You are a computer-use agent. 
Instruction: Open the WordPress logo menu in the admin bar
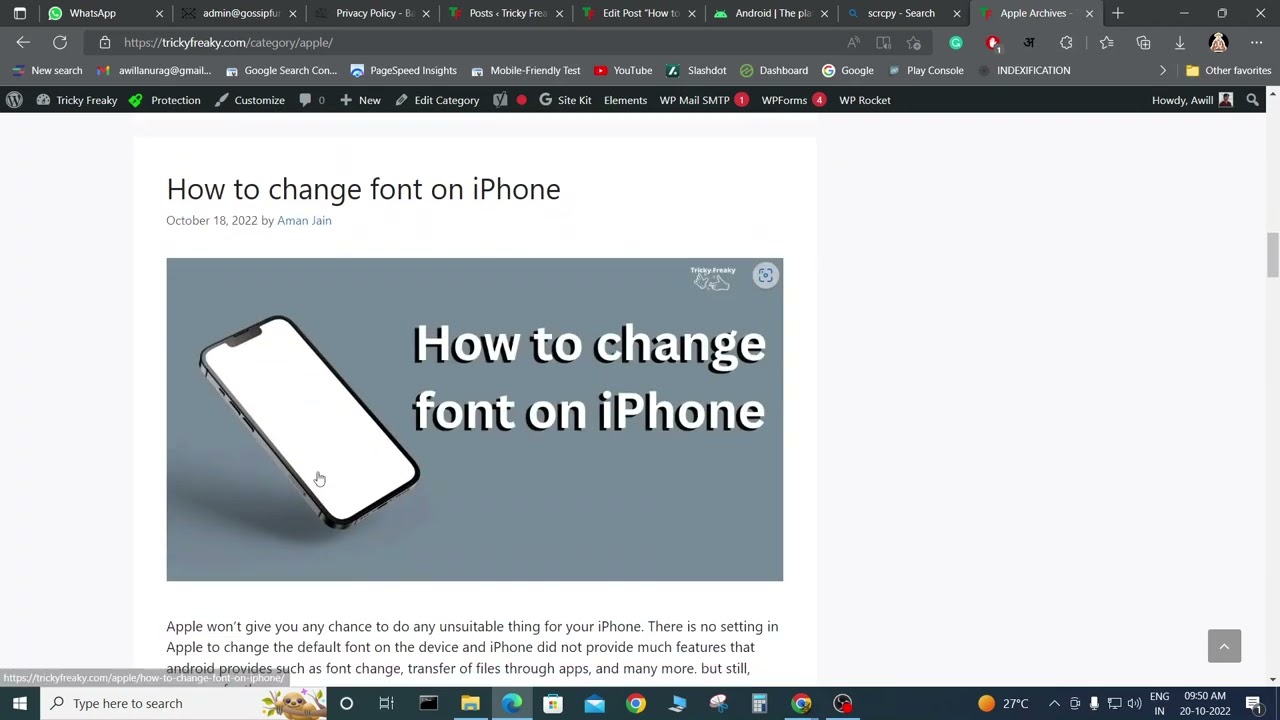[x=14, y=100]
